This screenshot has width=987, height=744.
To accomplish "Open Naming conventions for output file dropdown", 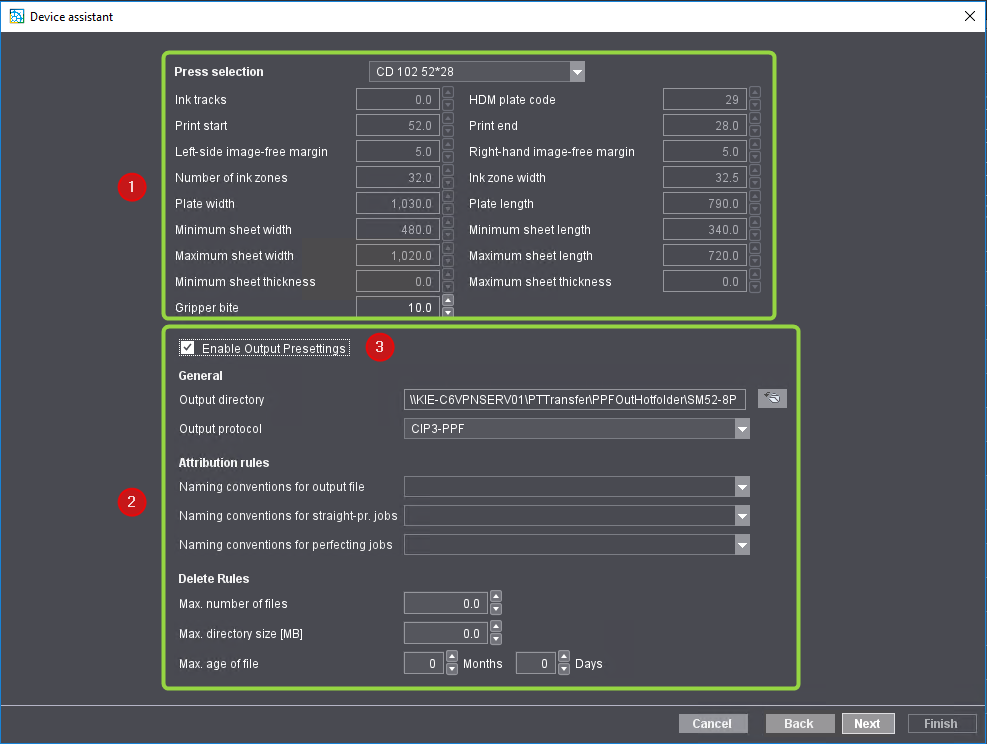I will pyautogui.click(x=741, y=487).
